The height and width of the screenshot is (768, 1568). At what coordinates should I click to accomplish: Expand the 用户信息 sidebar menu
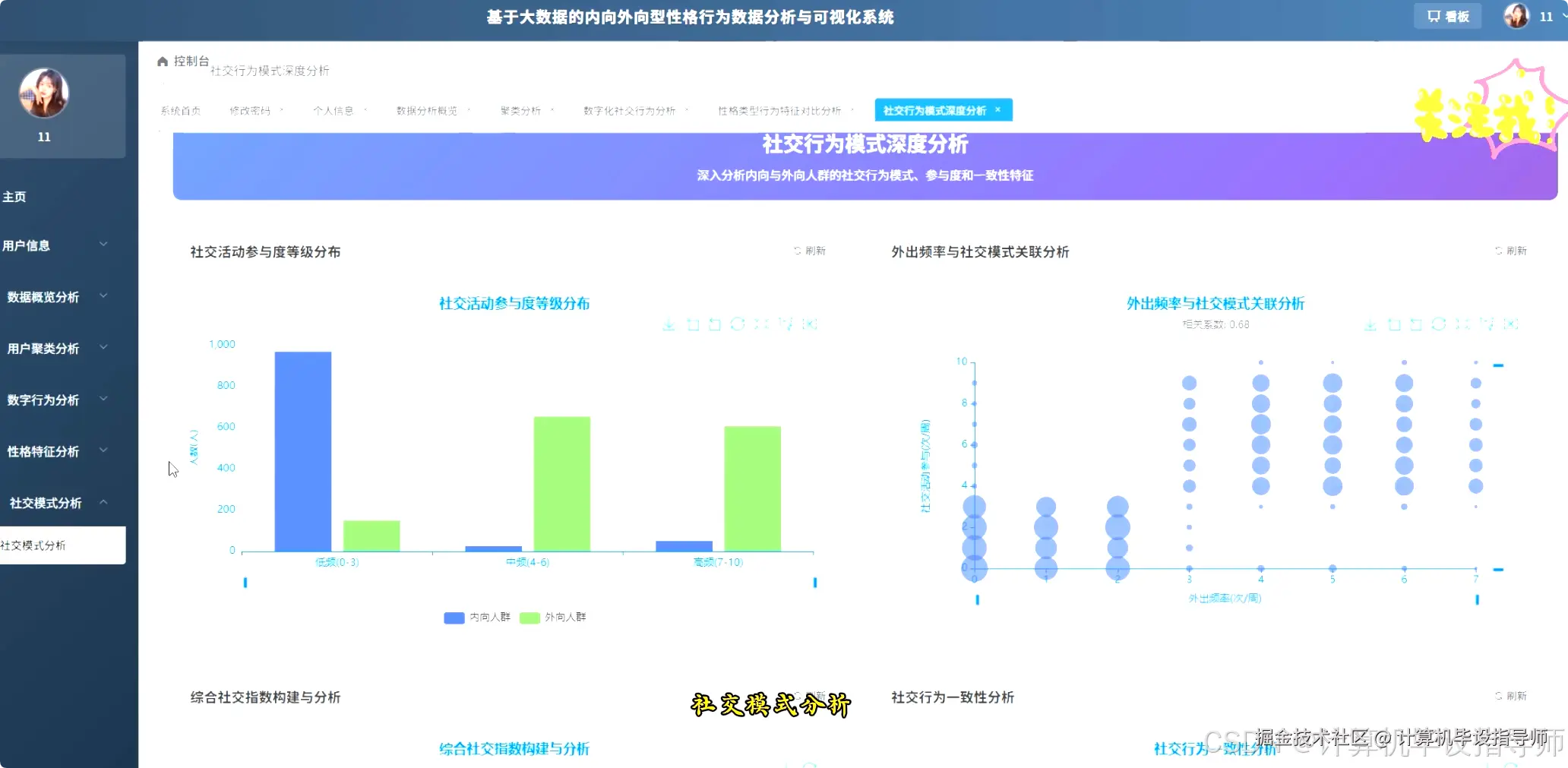click(63, 245)
